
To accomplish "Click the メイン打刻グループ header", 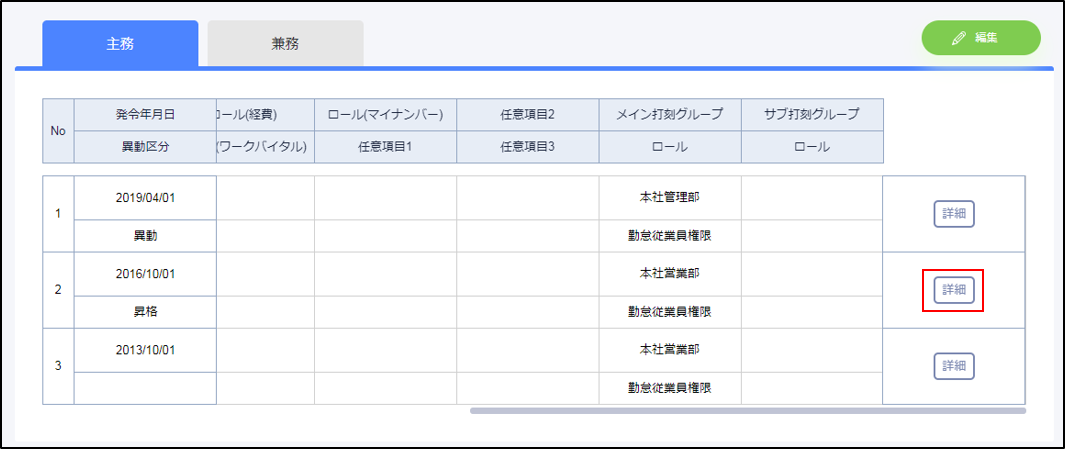I will (x=670, y=115).
